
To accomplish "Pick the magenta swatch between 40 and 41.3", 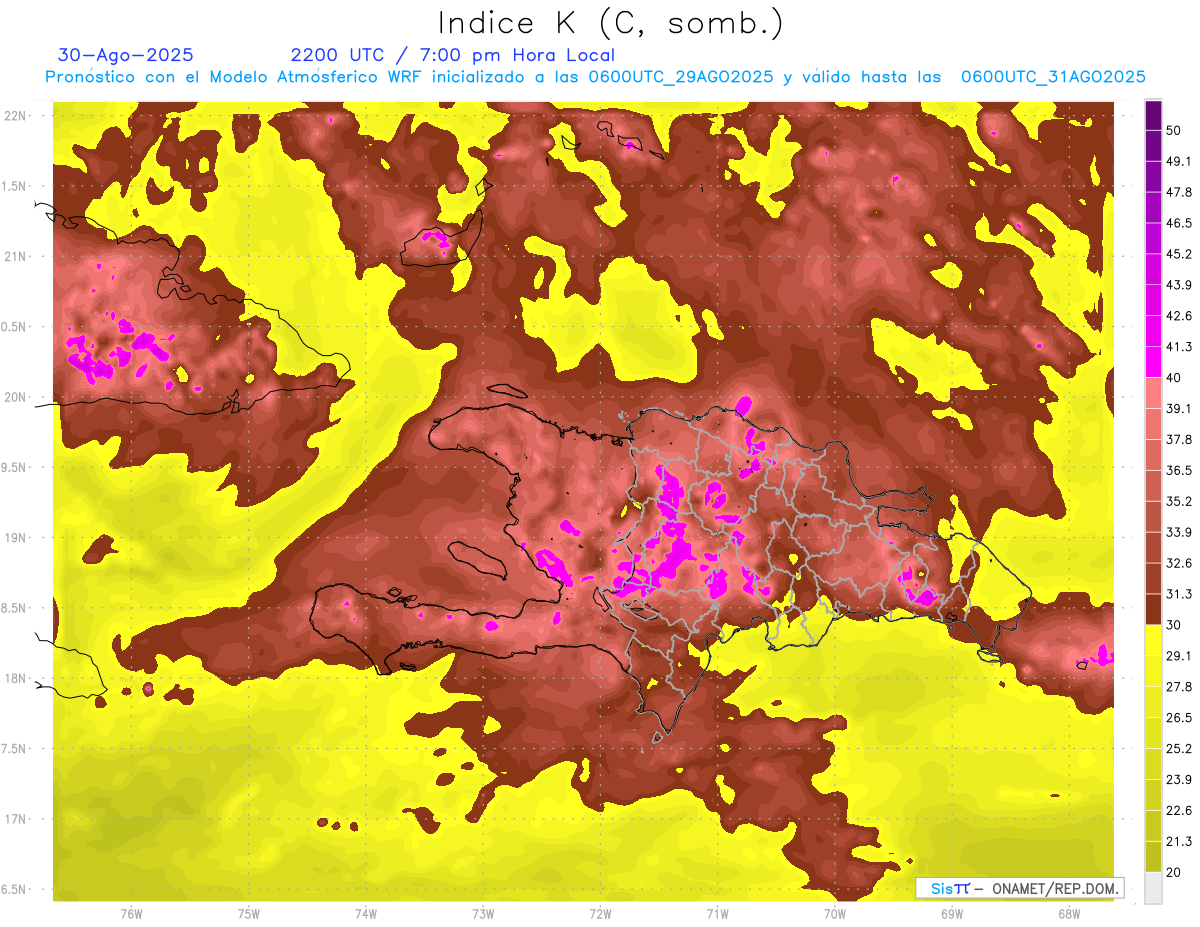I will pos(1153,362).
